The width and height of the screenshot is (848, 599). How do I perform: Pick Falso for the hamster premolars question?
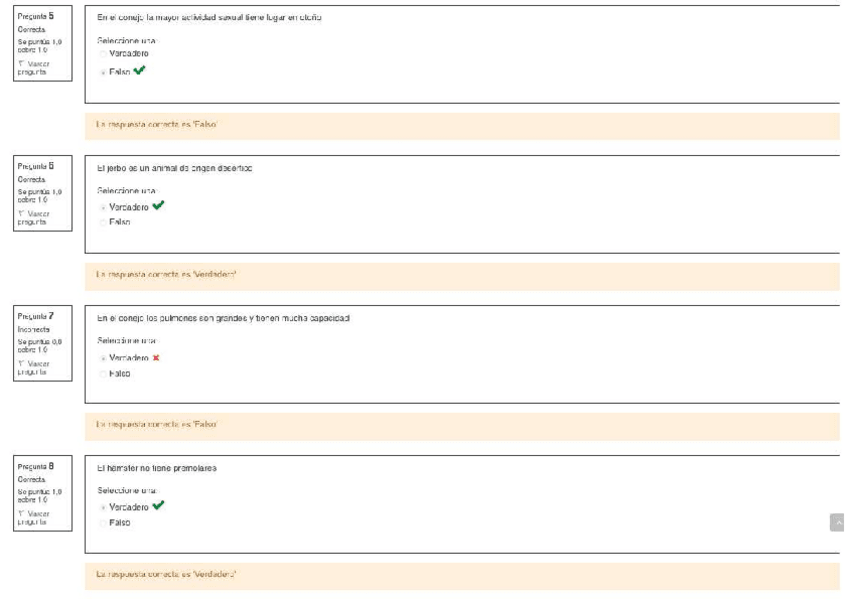(x=102, y=522)
